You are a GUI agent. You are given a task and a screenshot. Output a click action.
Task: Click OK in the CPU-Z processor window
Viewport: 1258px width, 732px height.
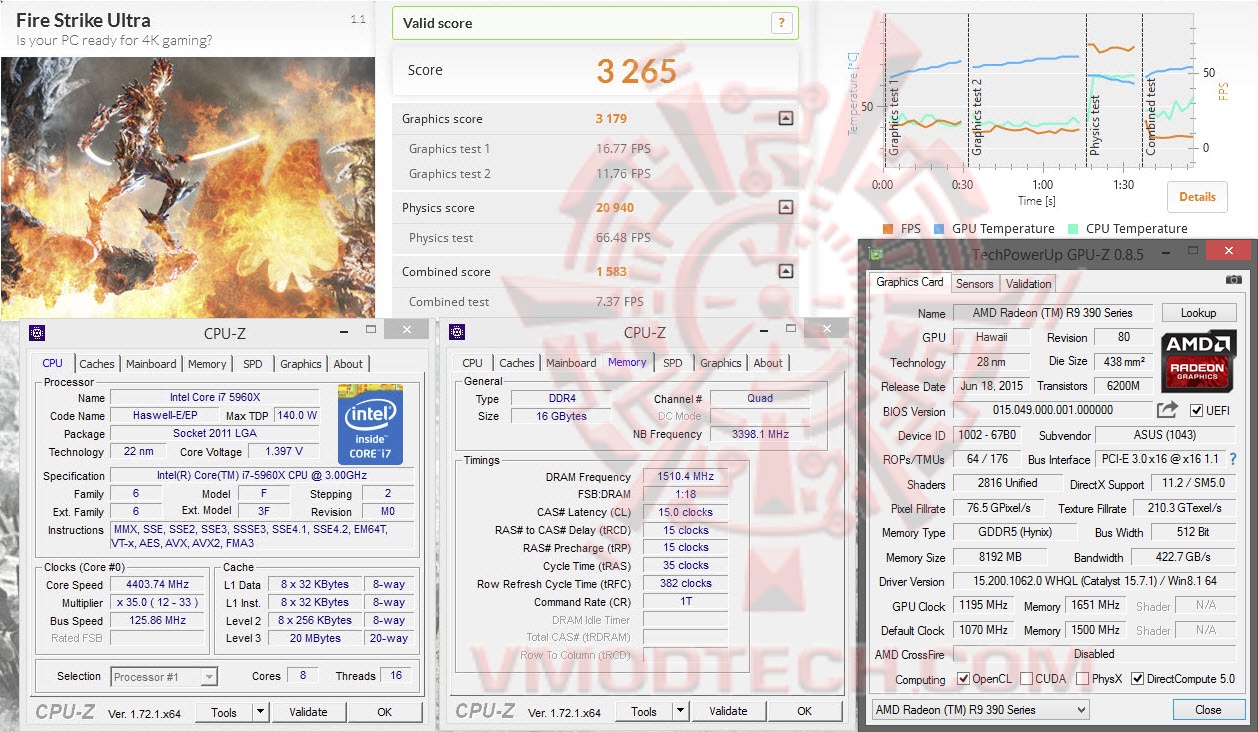coord(384,712)
